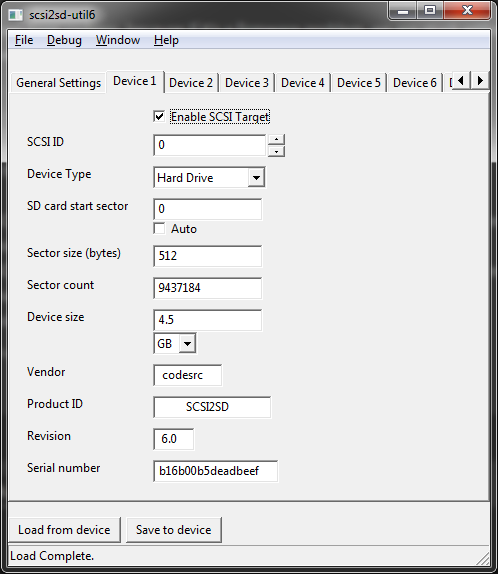Decrease SCSI ID with the down spinner arrow

(276, 151)
